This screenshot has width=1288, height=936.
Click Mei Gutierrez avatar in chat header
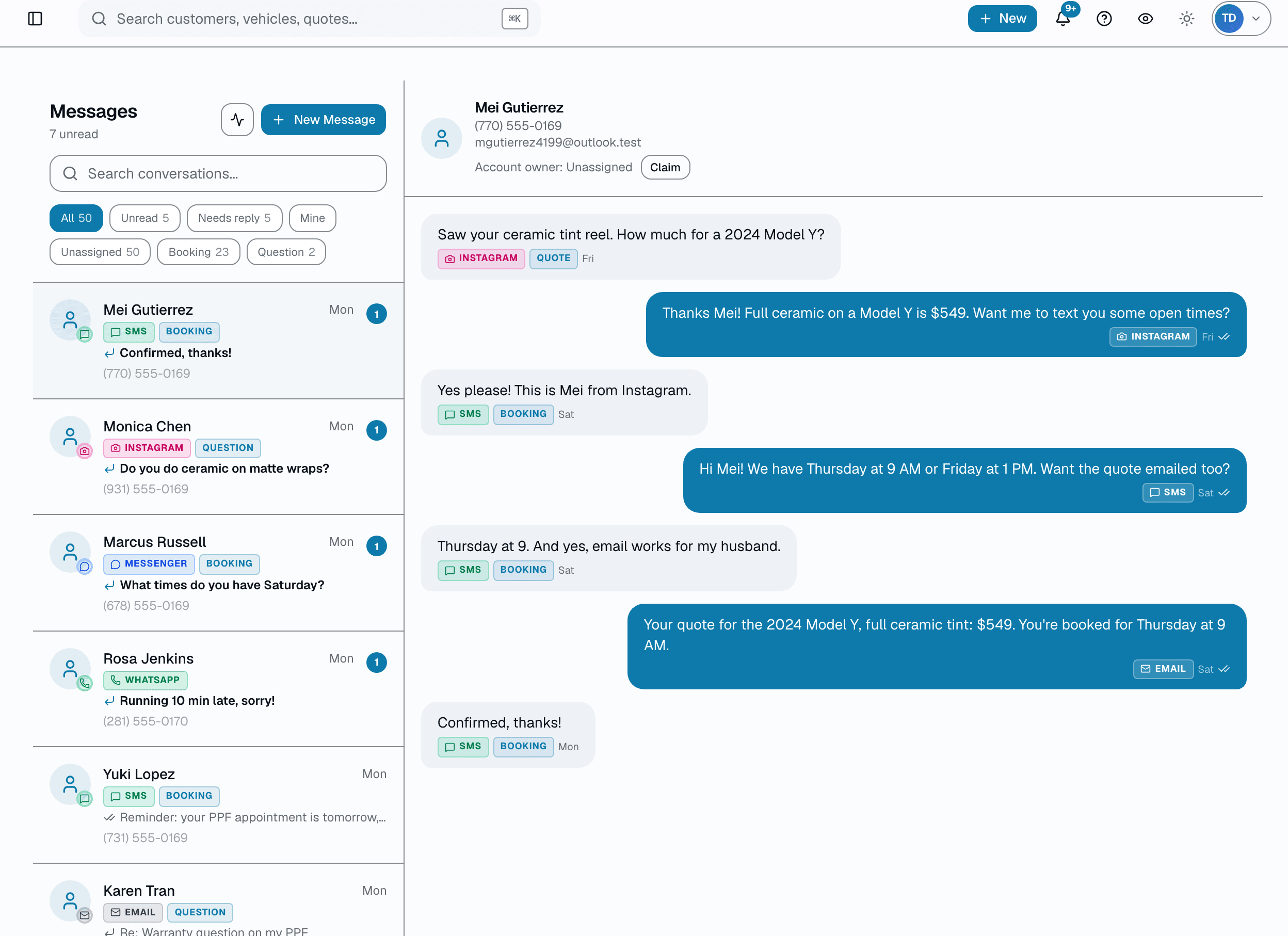tap(441, 139)
